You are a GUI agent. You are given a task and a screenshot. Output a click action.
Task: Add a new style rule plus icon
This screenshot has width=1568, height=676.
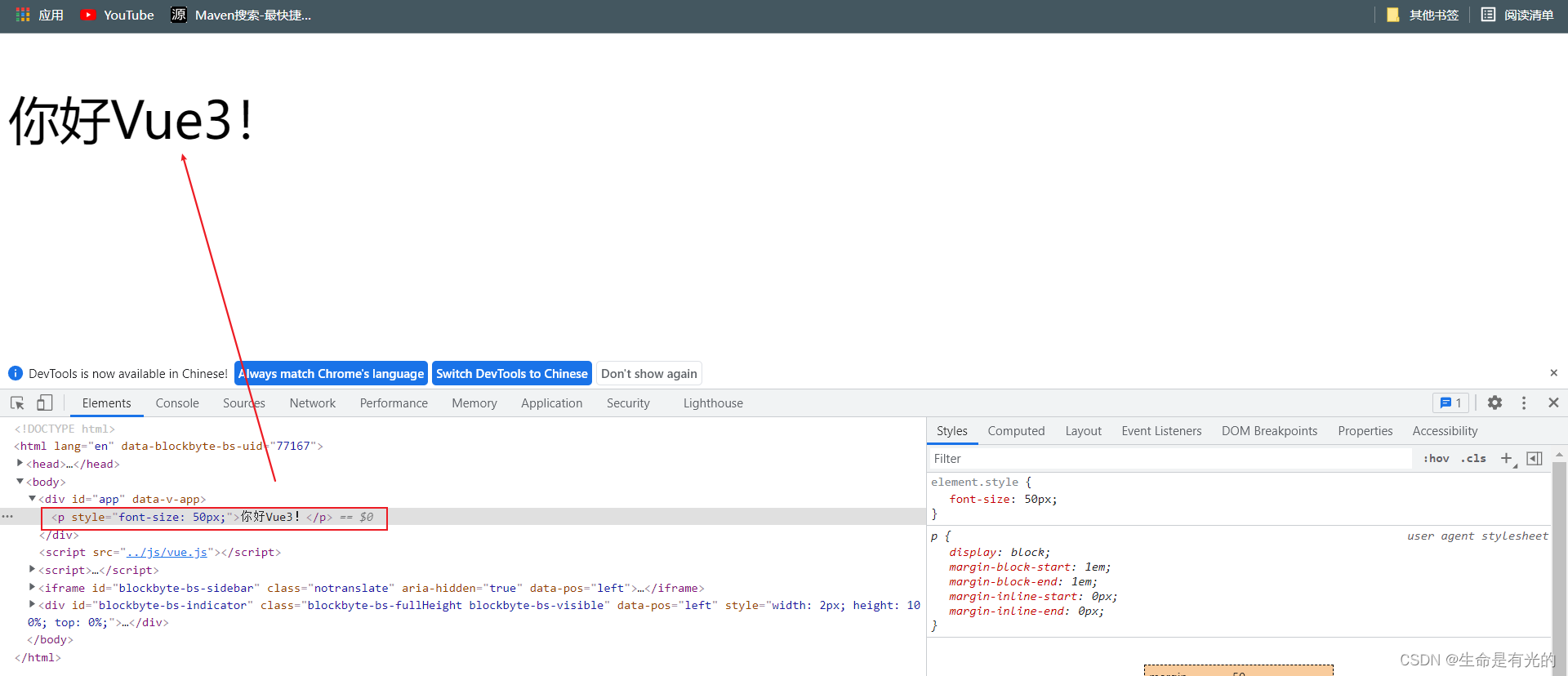(x=1507, y=458)
